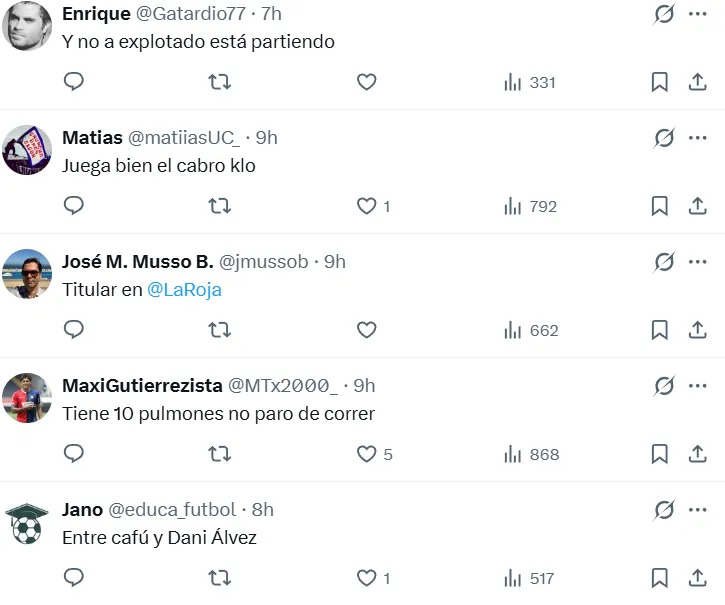
Task: Bookmark Matias's tweet
Action: tap(659, 206)
